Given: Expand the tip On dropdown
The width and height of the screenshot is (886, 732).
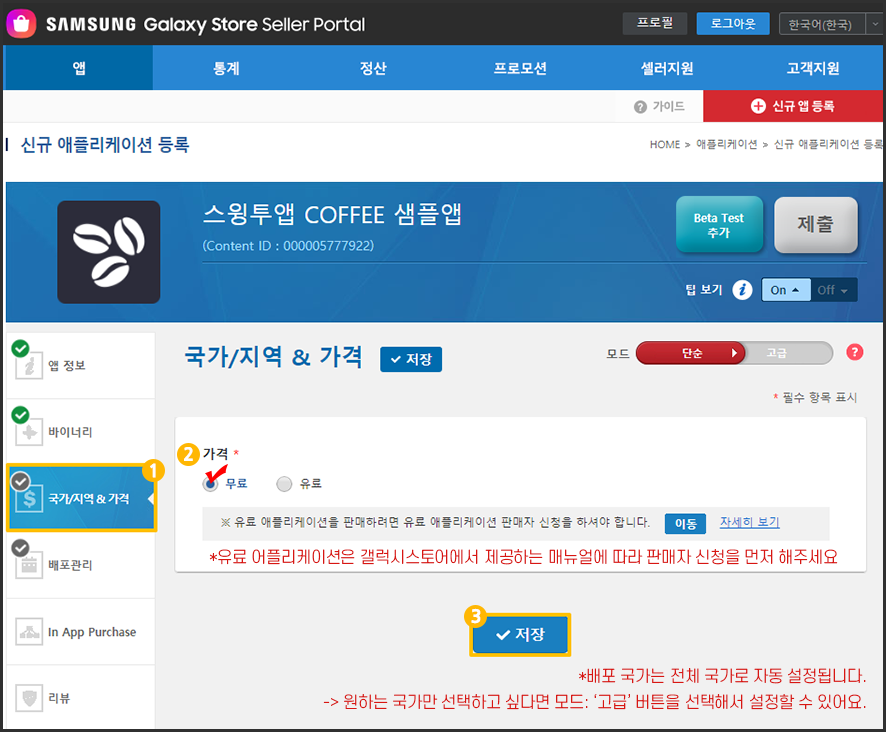Looking at the screenshot, I should click(x=785, y=290).
